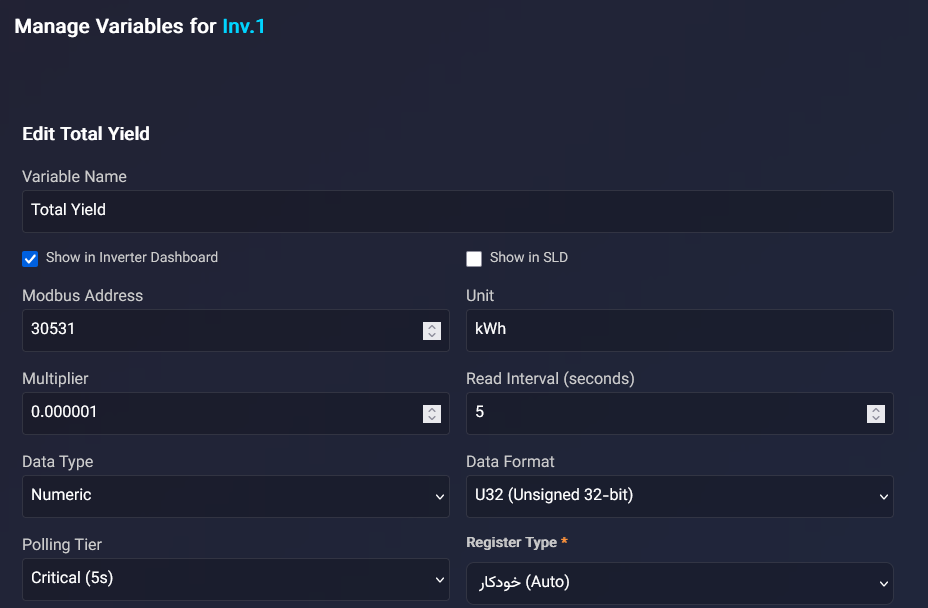Viewport: 928px width, 608px height.
Task: Decrease Read Interval using the down arrow
Action: tap(876, 418)
